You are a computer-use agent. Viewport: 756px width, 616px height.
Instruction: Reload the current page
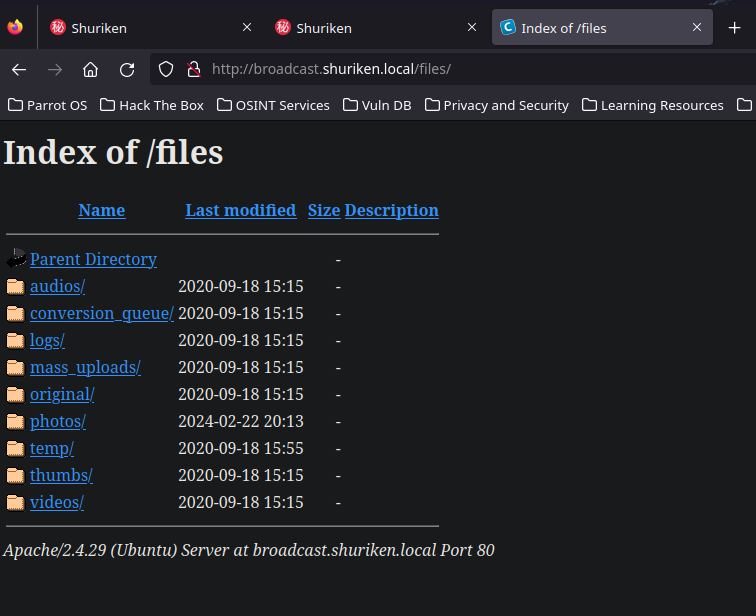[x=127, y=70]
